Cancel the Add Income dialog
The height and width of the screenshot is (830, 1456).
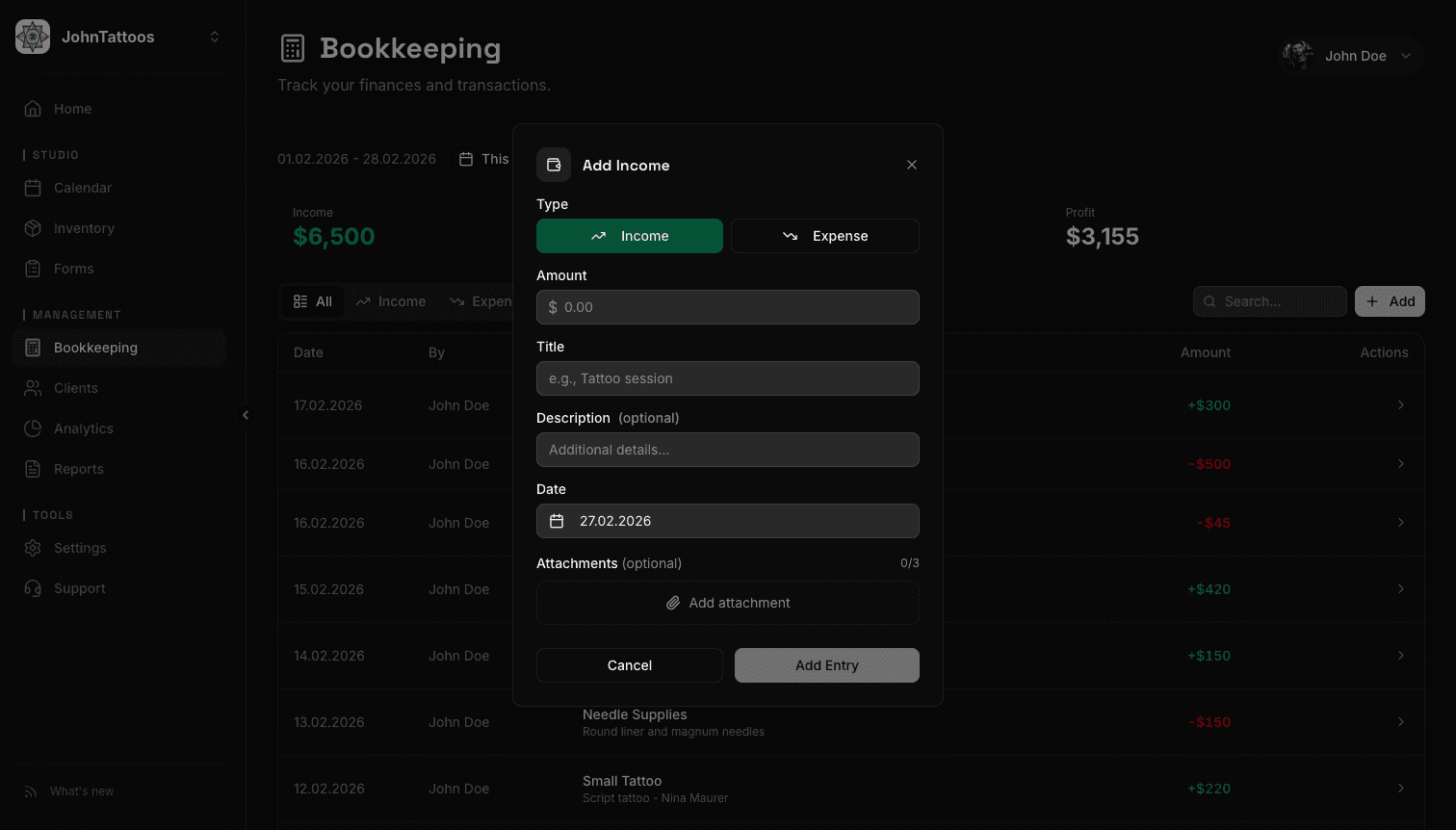pos(629,665)
